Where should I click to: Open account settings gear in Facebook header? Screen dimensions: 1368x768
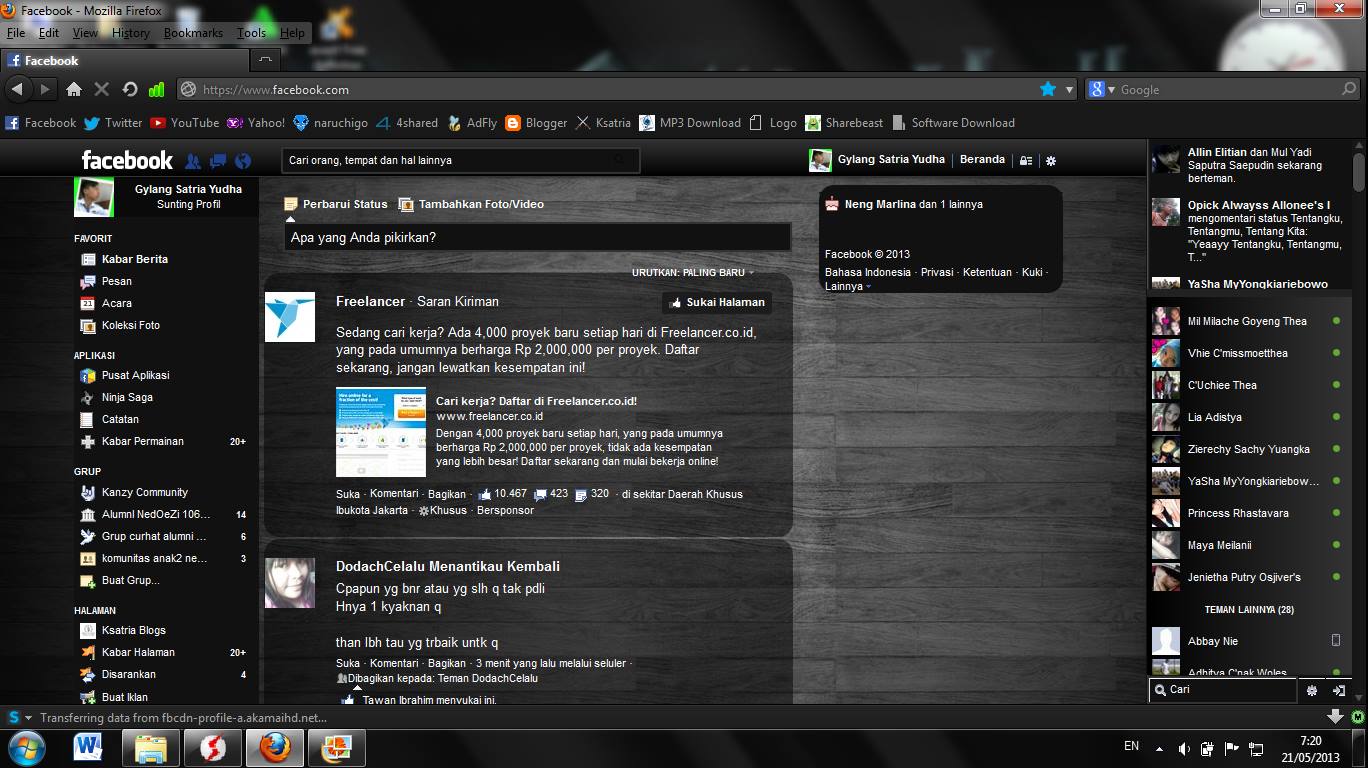click(1051, 160)
